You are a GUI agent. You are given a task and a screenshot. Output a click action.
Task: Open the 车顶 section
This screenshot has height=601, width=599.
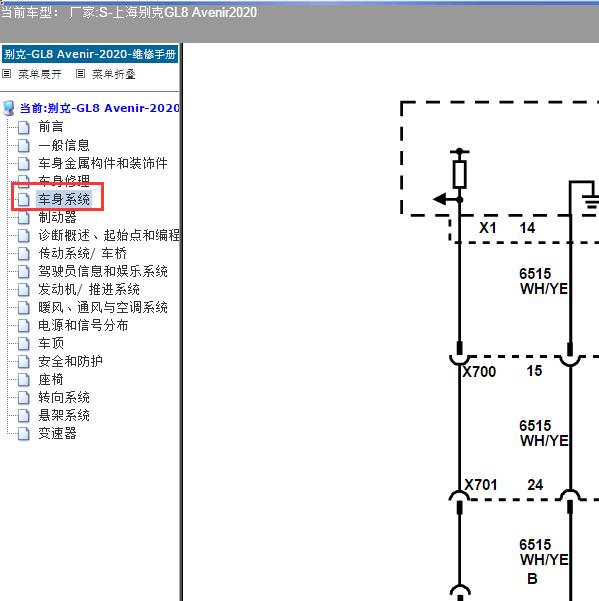click(x=51, y=343)
